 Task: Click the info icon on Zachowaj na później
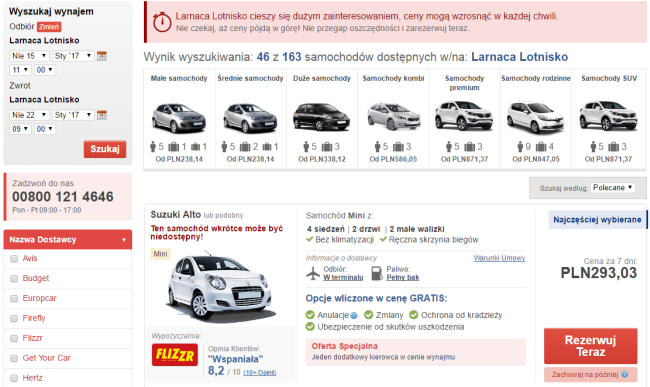point(624,375)
